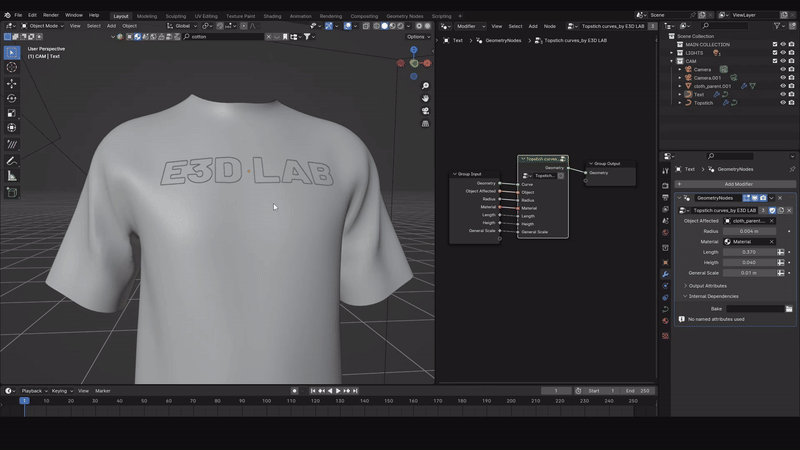Open the Playback dropdown in timeline

(x=34, y=391)
